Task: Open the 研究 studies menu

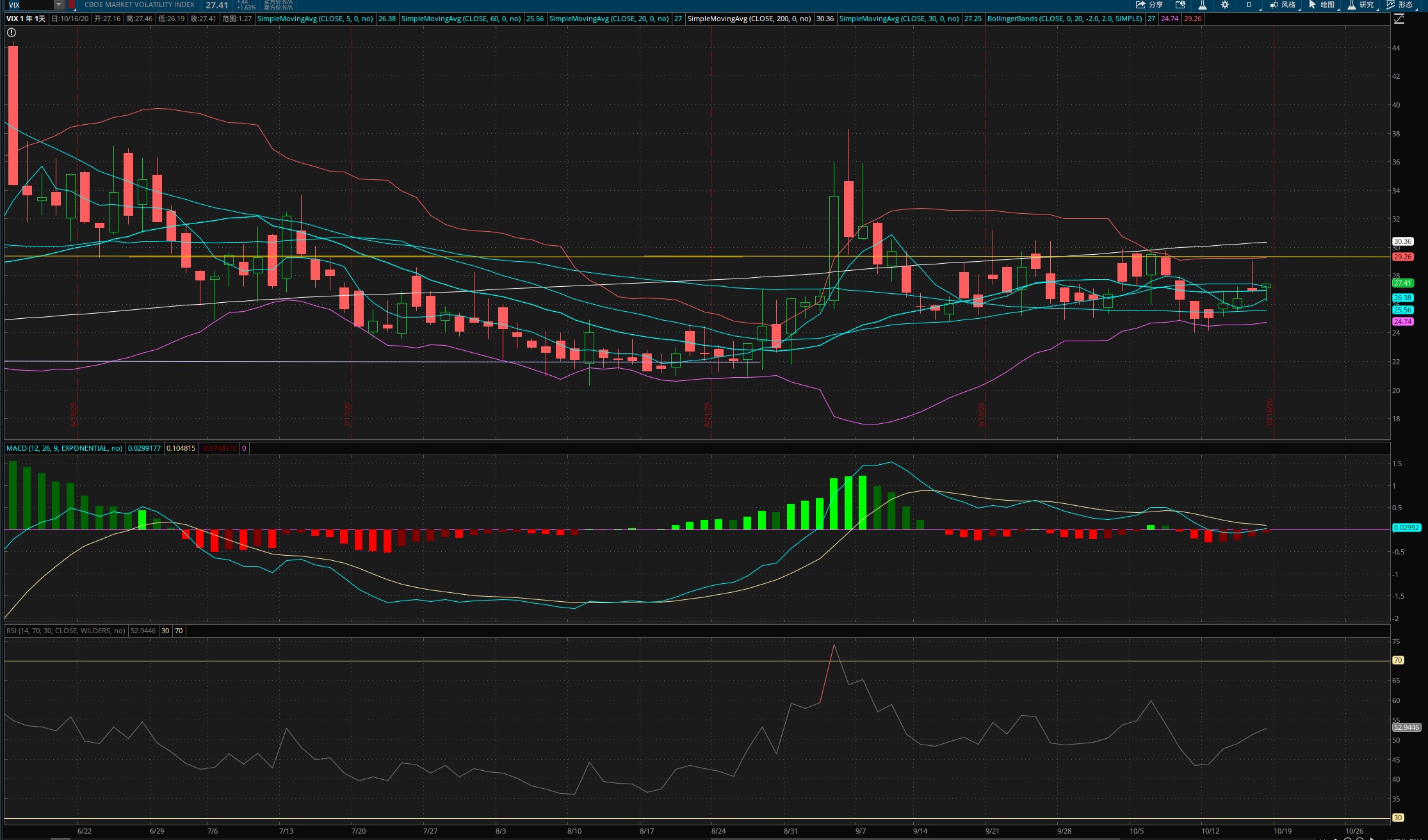Action: click(x=1360, y=4)
